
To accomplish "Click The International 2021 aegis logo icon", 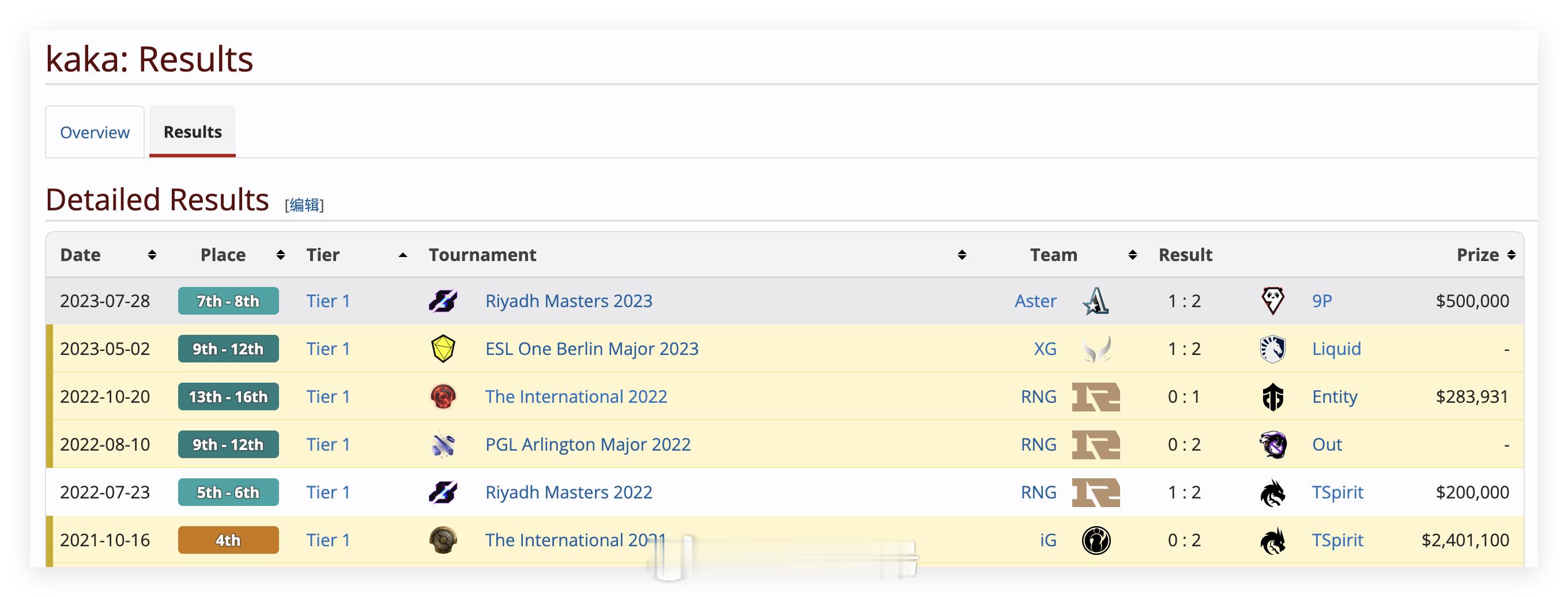I will point(443,540).
